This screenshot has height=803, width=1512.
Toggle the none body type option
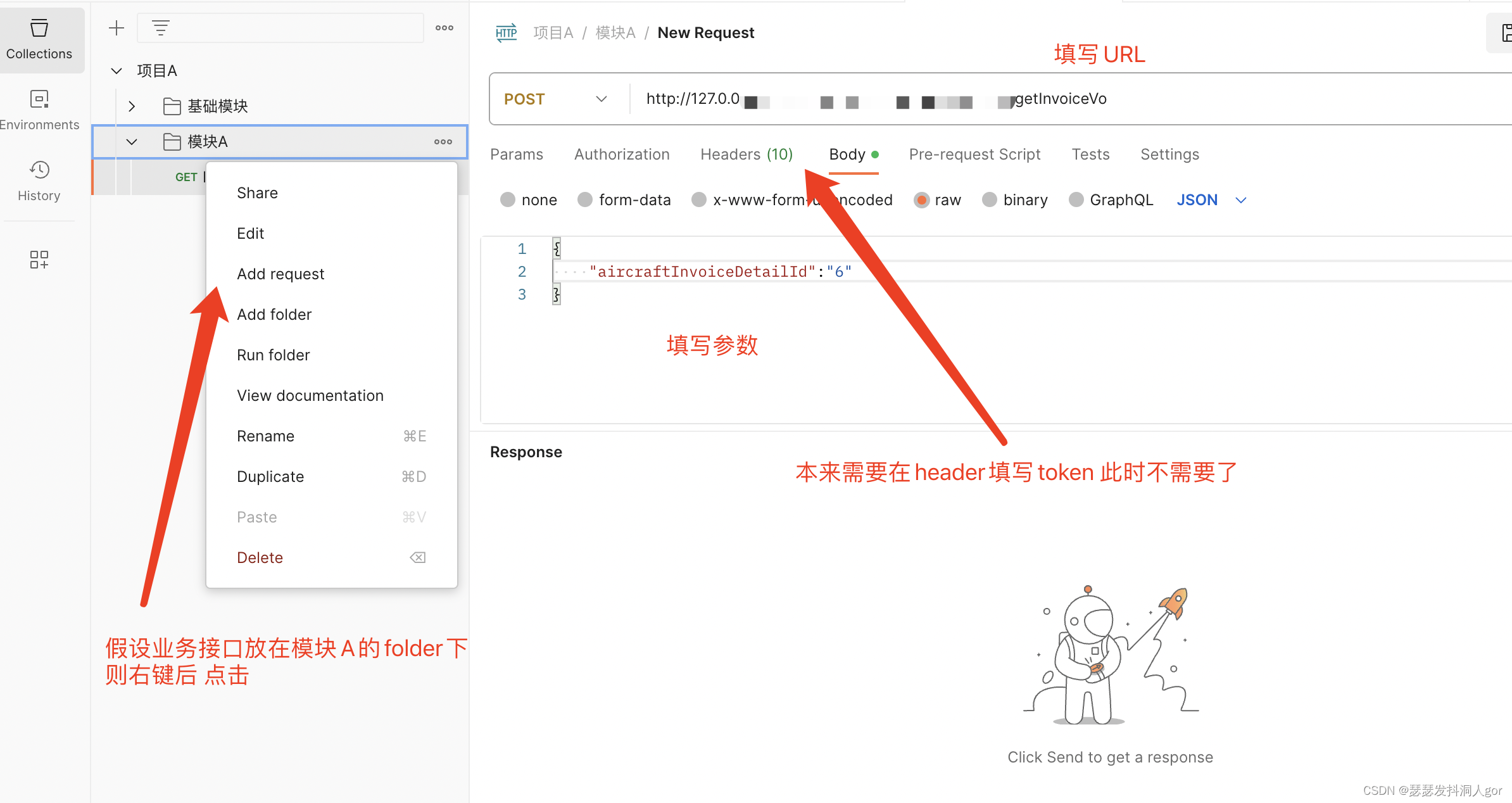(509, 200)
